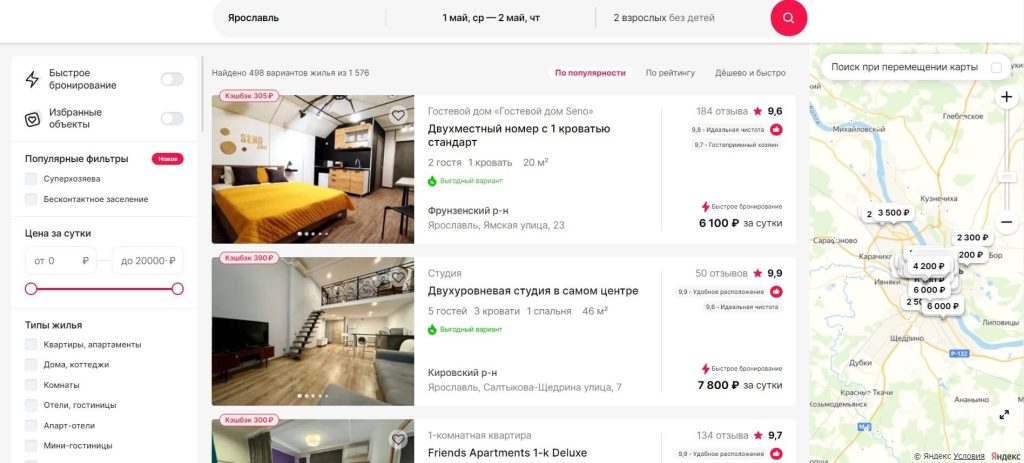Open listing Friends Apartments 1-k Deluxe
The height and width of the screenshot is (463, 1024).
click(507, 453)
